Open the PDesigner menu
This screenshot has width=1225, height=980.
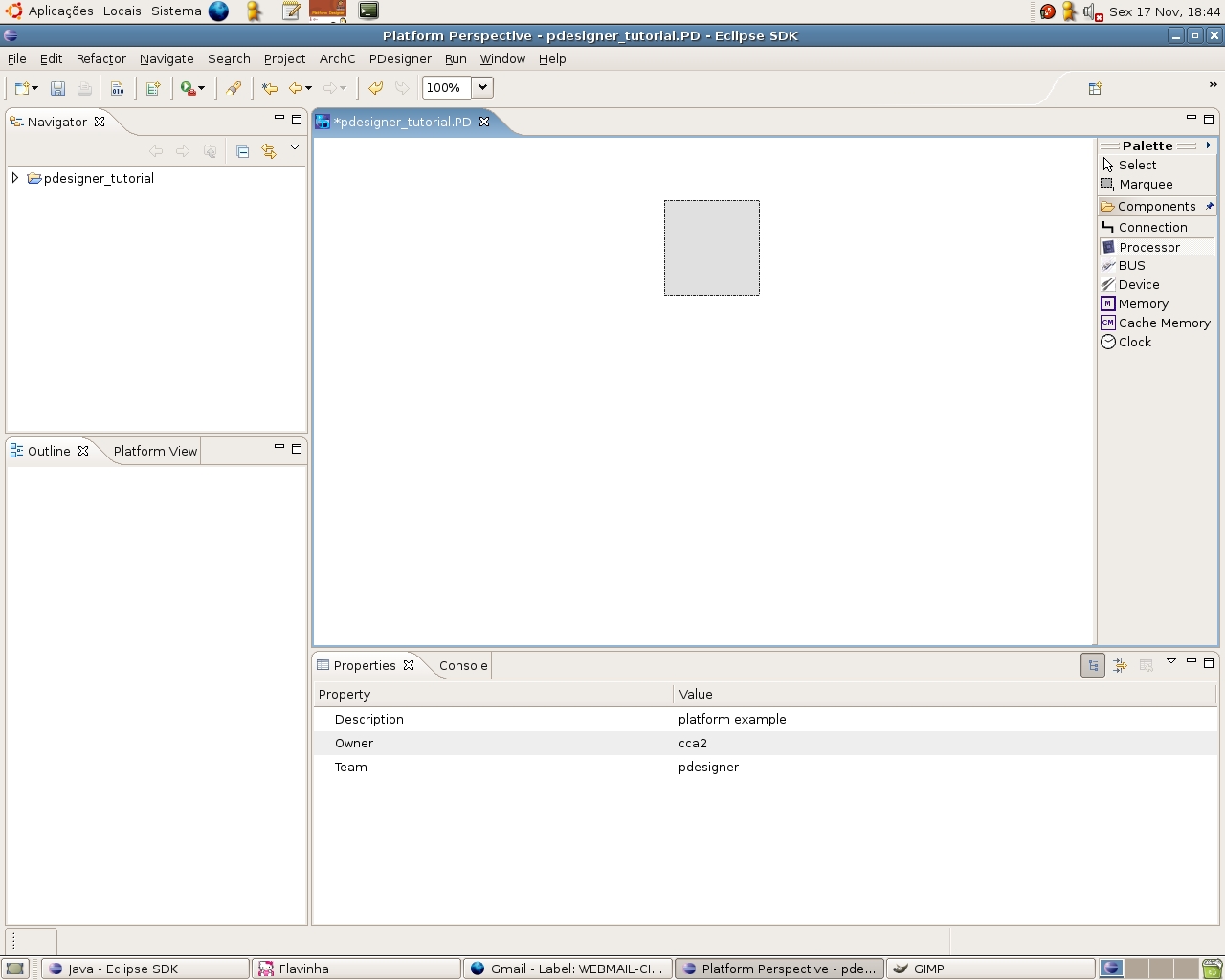click(400, 58)
